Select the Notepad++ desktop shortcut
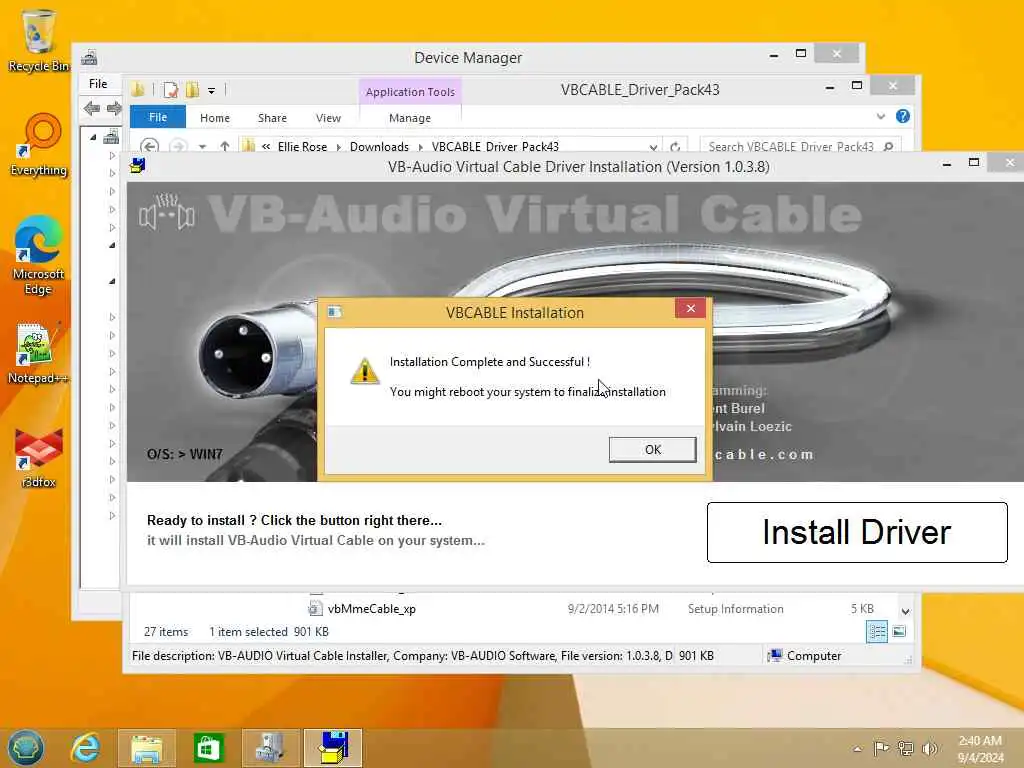The image size is (1024, 768). pyautogui.click(x=37, y=353)
